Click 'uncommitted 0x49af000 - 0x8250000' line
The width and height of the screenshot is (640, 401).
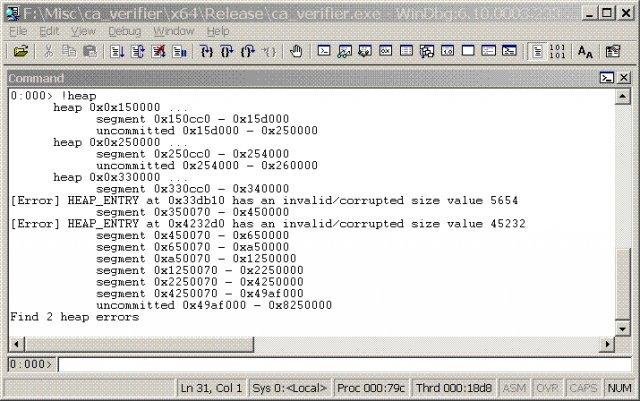214,305
